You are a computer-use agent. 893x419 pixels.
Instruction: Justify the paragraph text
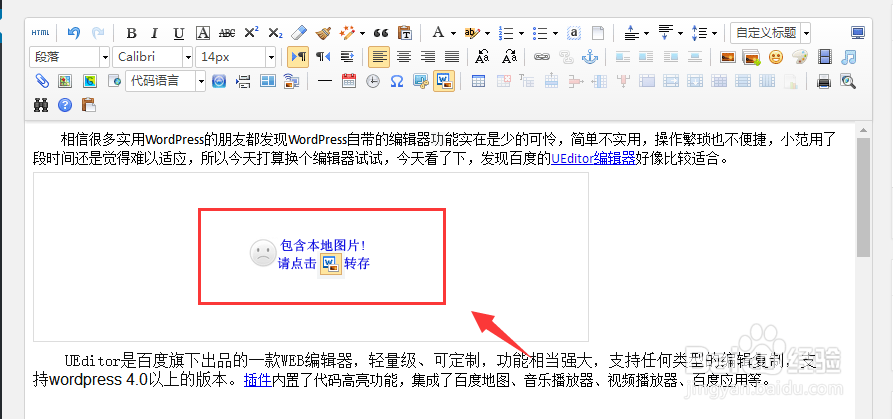(x=452, y=57)
